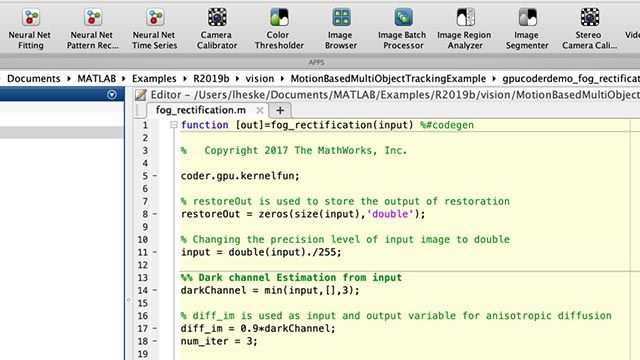Expand subfolders after MotionBasedMultiObjectTrackingExample
The width and height of the screenshot is (640, 360).
pyautogui.click(x=494, y=78)
